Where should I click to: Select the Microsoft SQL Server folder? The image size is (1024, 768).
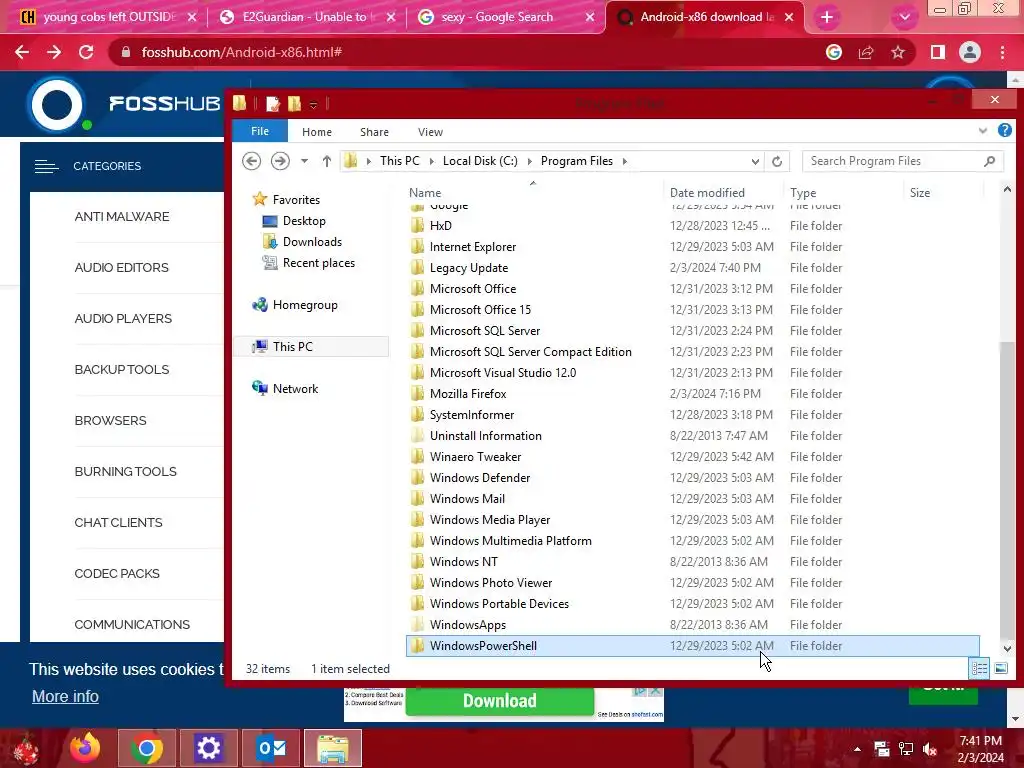[485, 330]
